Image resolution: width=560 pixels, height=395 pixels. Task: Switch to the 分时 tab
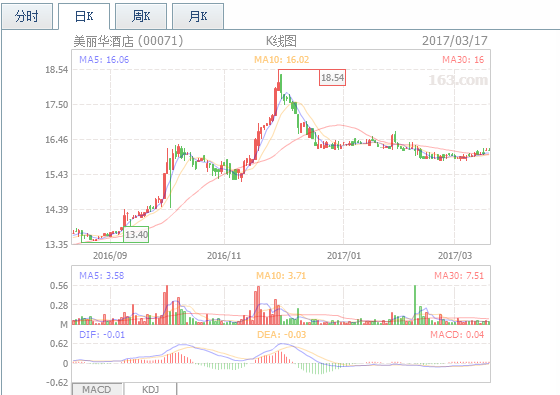tap(27, 16)
